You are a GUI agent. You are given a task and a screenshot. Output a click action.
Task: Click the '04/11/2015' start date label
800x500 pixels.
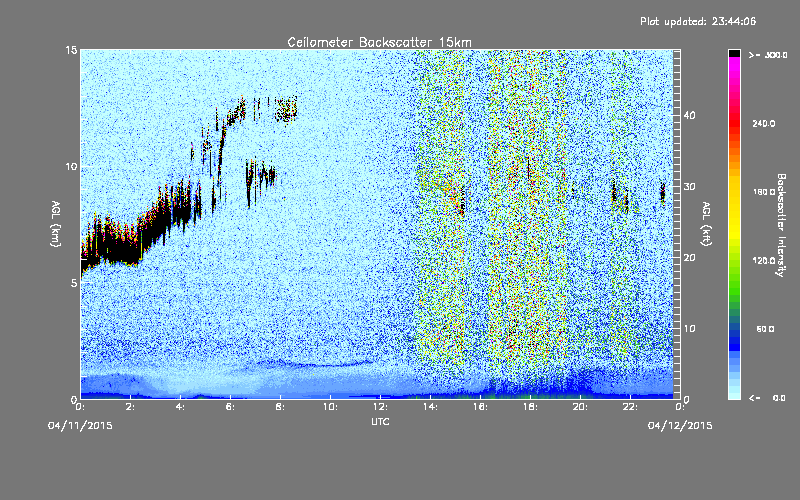click(80, 426)
